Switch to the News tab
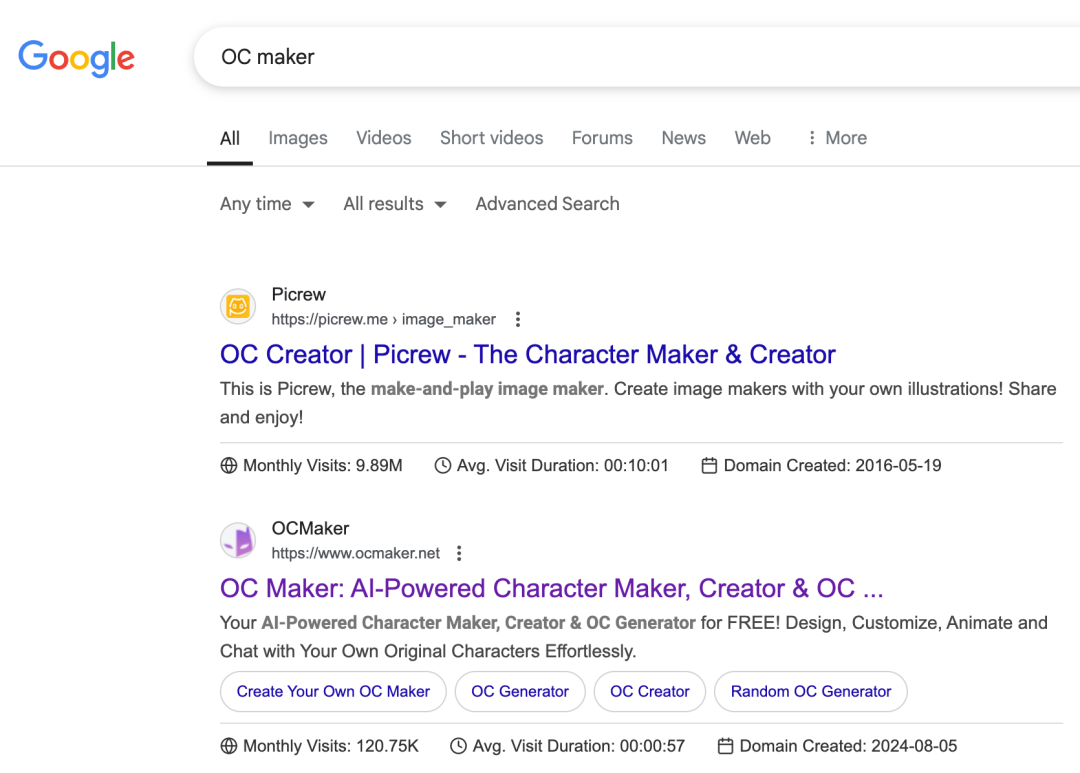Image resolution: width=1080 pixels, height=773 pixels. [683, 138]
